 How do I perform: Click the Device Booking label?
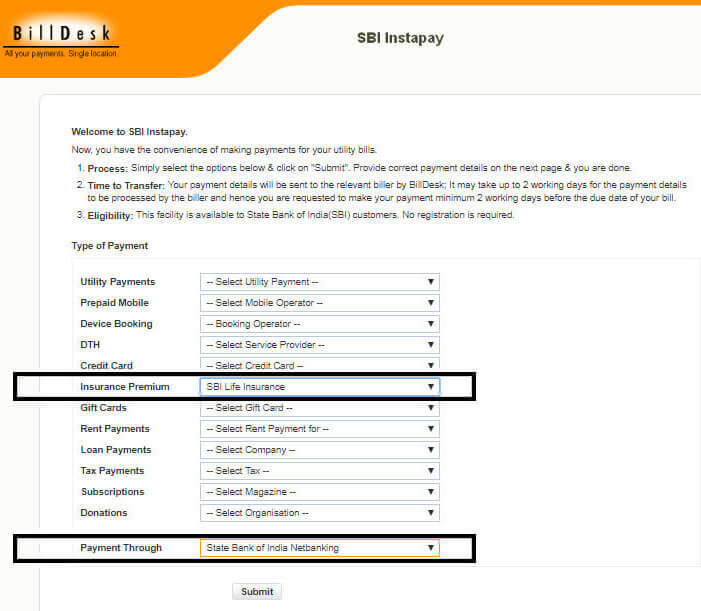pos(116,324)
